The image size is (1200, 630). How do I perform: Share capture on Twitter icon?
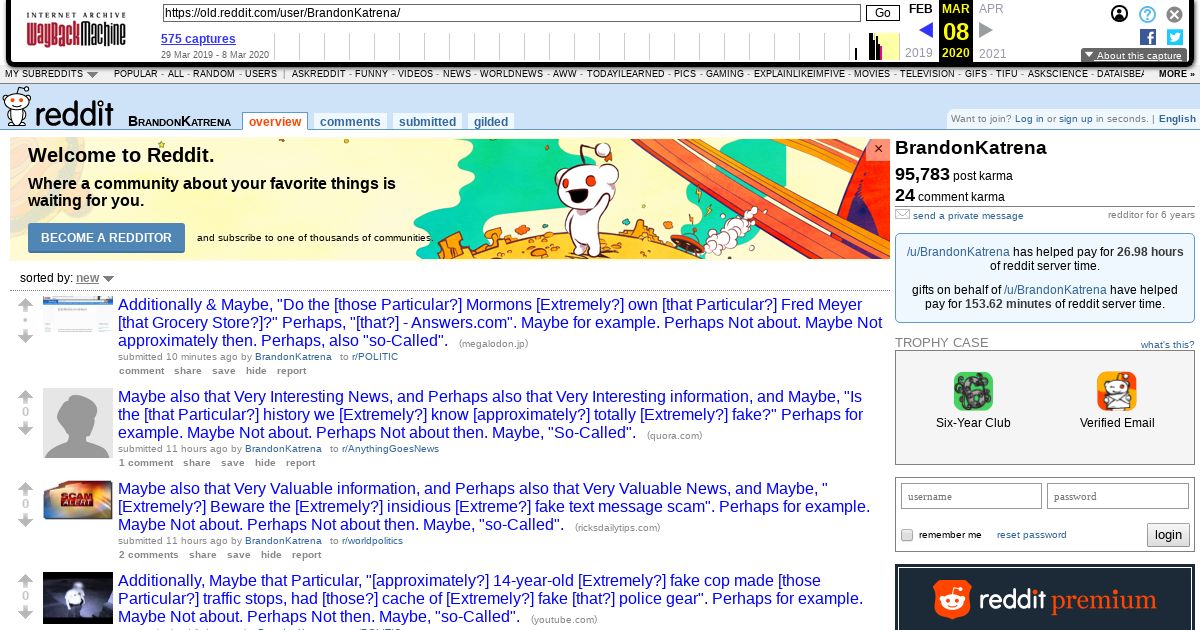[x=1175, y=37]
